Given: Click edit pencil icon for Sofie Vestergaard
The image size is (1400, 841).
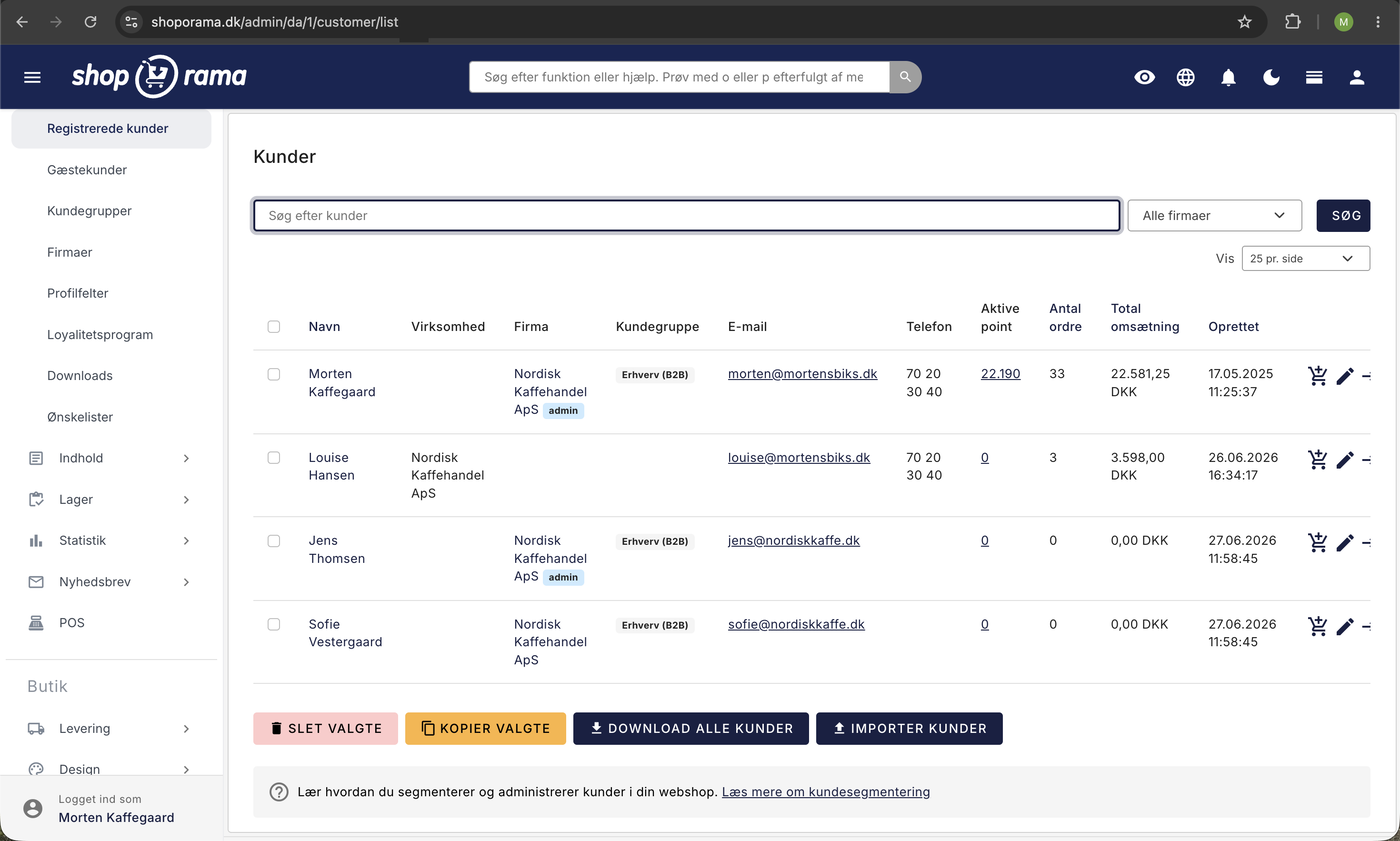Looking at the screenshot, I should tap(1345, 626).
